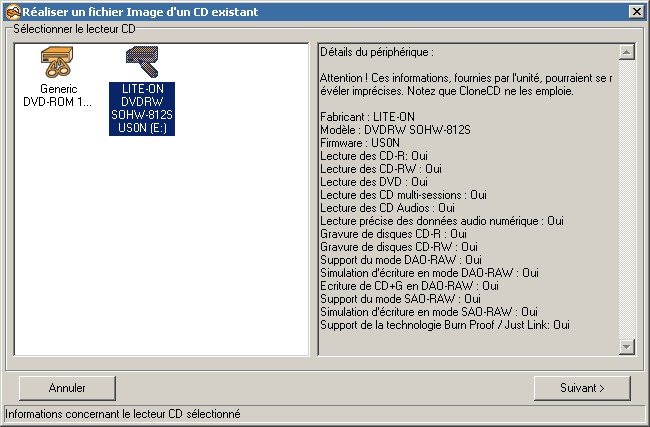The height and width of the screenshot is (427, 650).
Task: Click 'Lecture des CD-R: Oui' line
Action: point(374,156)
